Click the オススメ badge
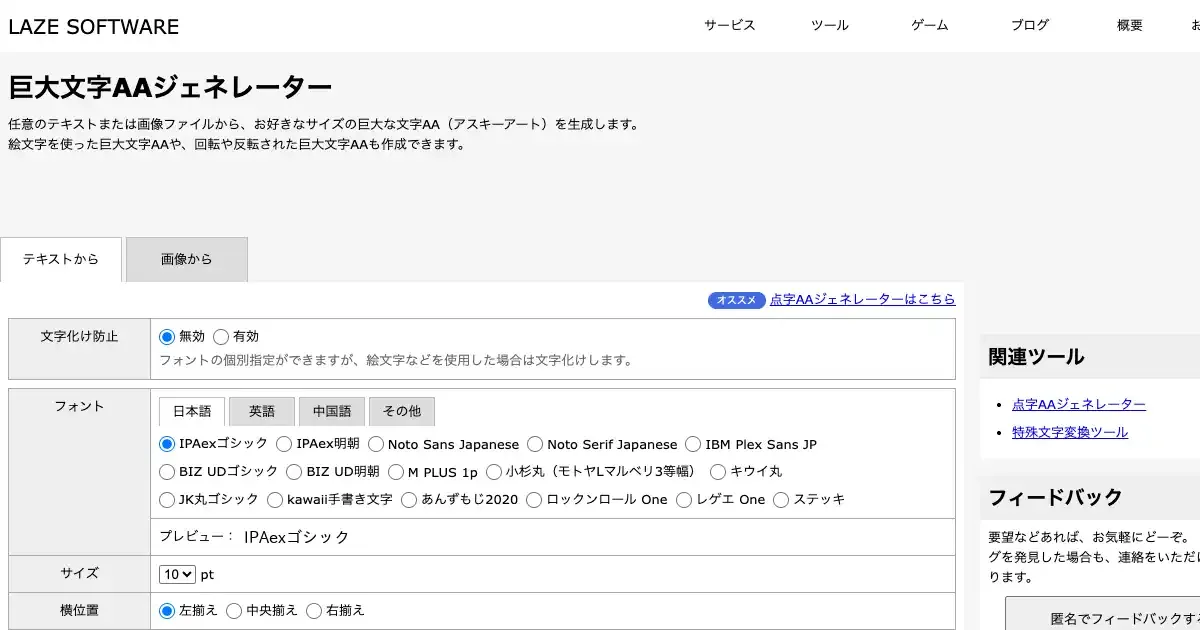The height and width of the screenshot is (630, 1200). [x=736, y=300]
